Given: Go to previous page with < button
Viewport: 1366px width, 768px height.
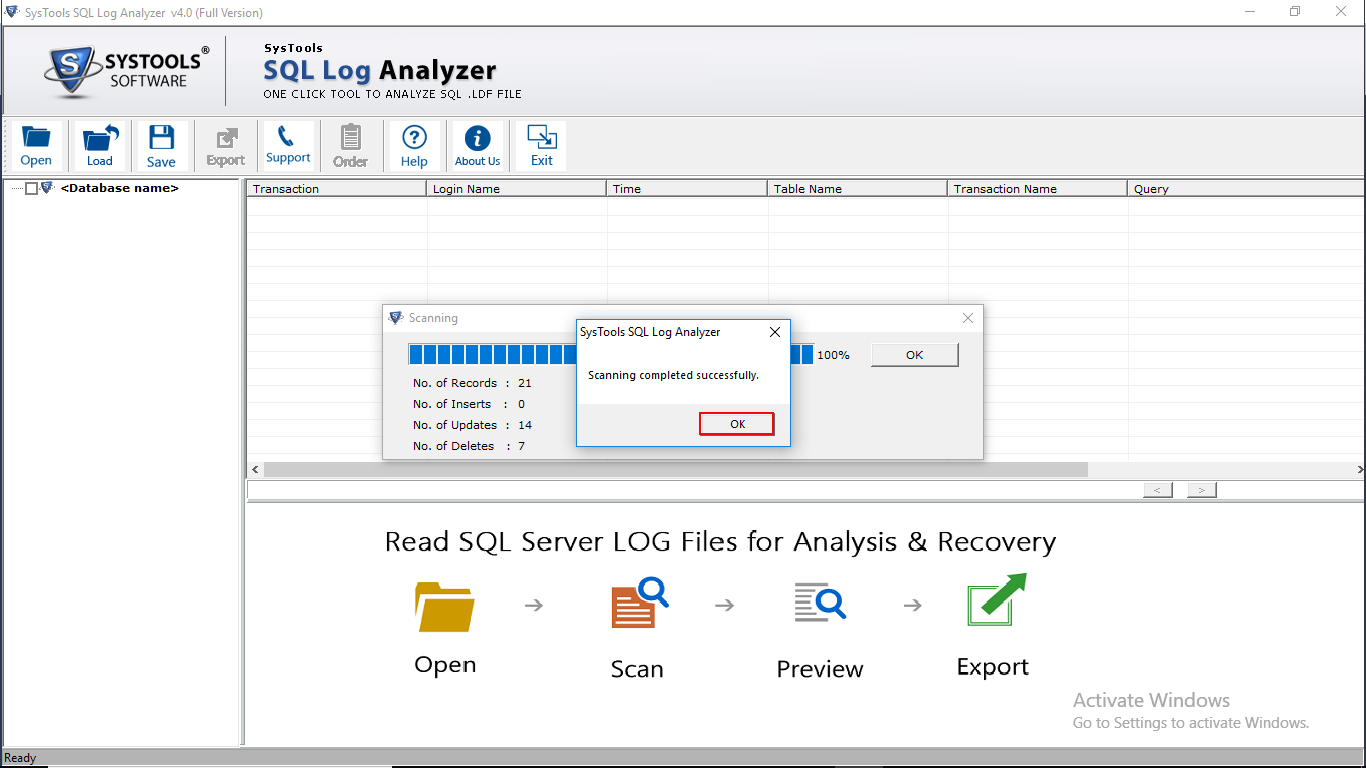Looking at the screenshot, I should coord(1157,490).
